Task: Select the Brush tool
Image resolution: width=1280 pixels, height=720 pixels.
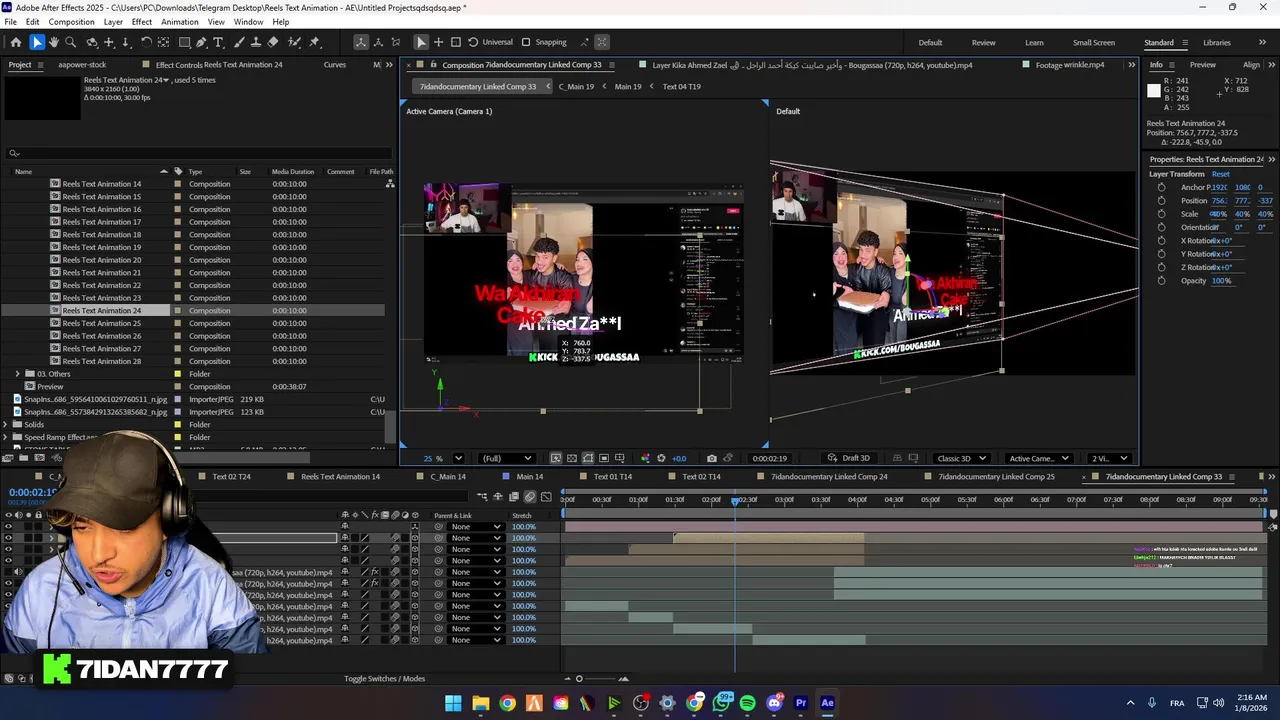Action: pyautogui.click(x=239, y=42)
